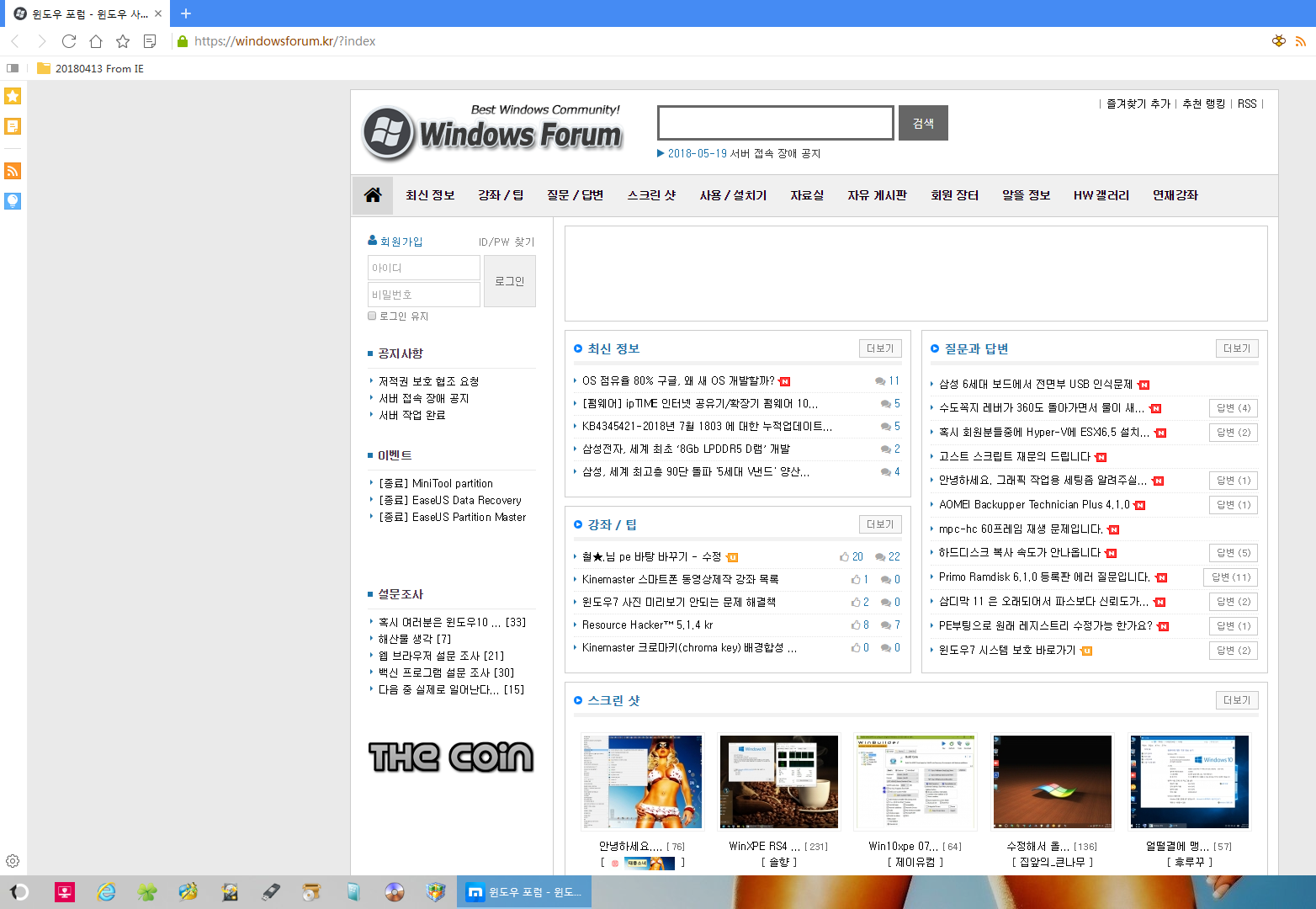
Task: Open the 강좌 / 팁 menu
Action: pos(501,195)
